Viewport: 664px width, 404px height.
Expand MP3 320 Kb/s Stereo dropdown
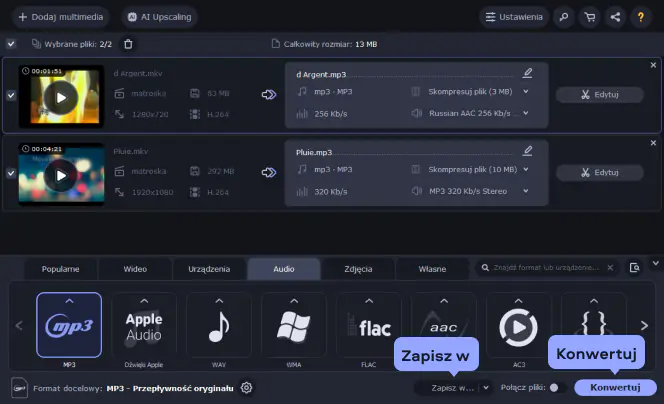[x=526, y=191]
